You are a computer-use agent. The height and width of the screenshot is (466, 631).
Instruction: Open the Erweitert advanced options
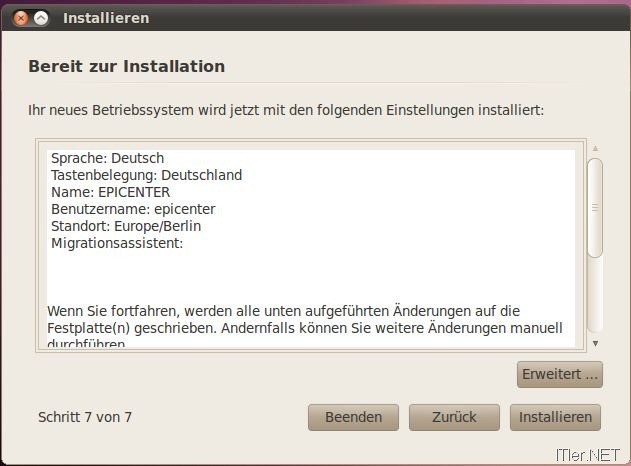coord(560,374)
